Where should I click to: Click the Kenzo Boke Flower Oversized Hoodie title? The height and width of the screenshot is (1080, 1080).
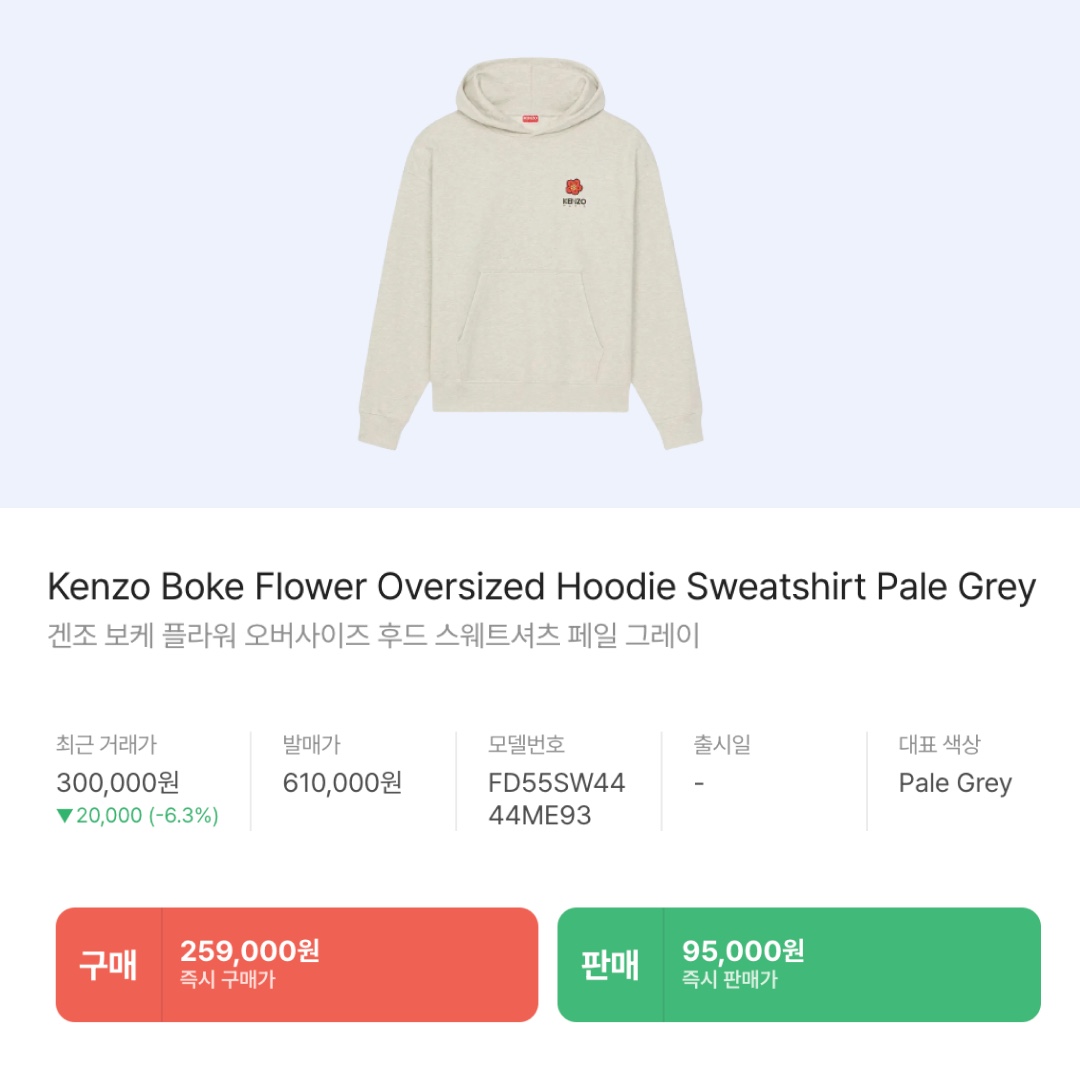541,587
